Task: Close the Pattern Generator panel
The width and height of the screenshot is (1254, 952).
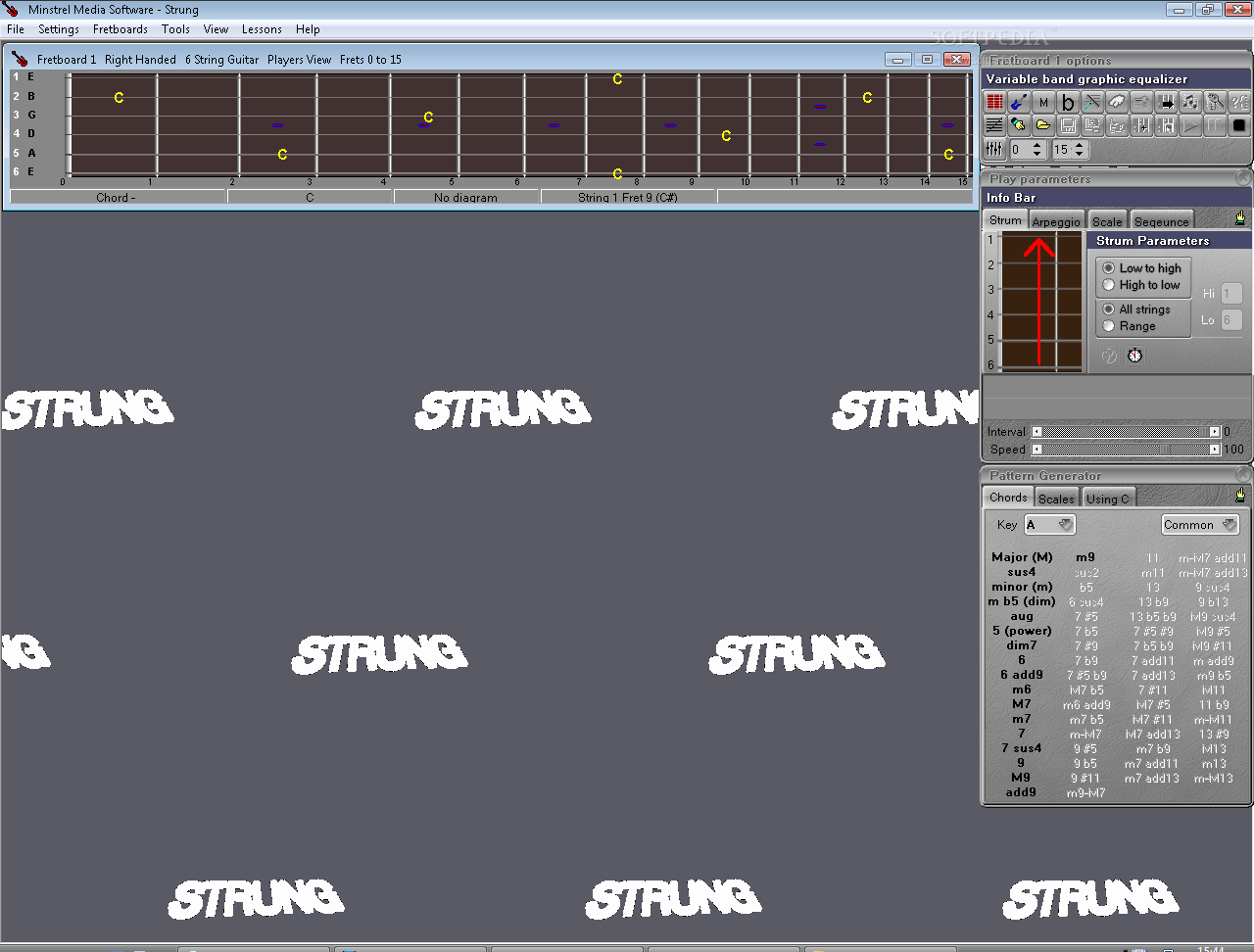Action: coord(1243,474)
